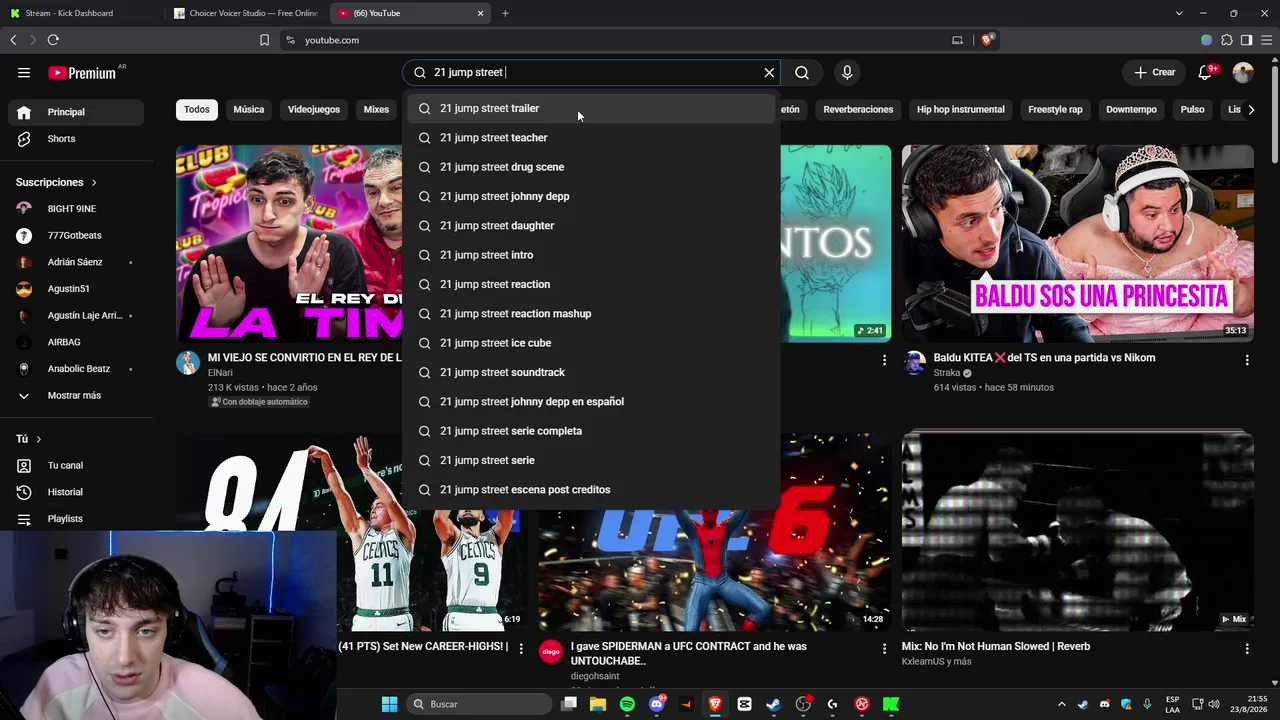Screen dimensions: 1280x720
Task: Open the 777Gotbeats channel subscription
Action: [77, 236]
